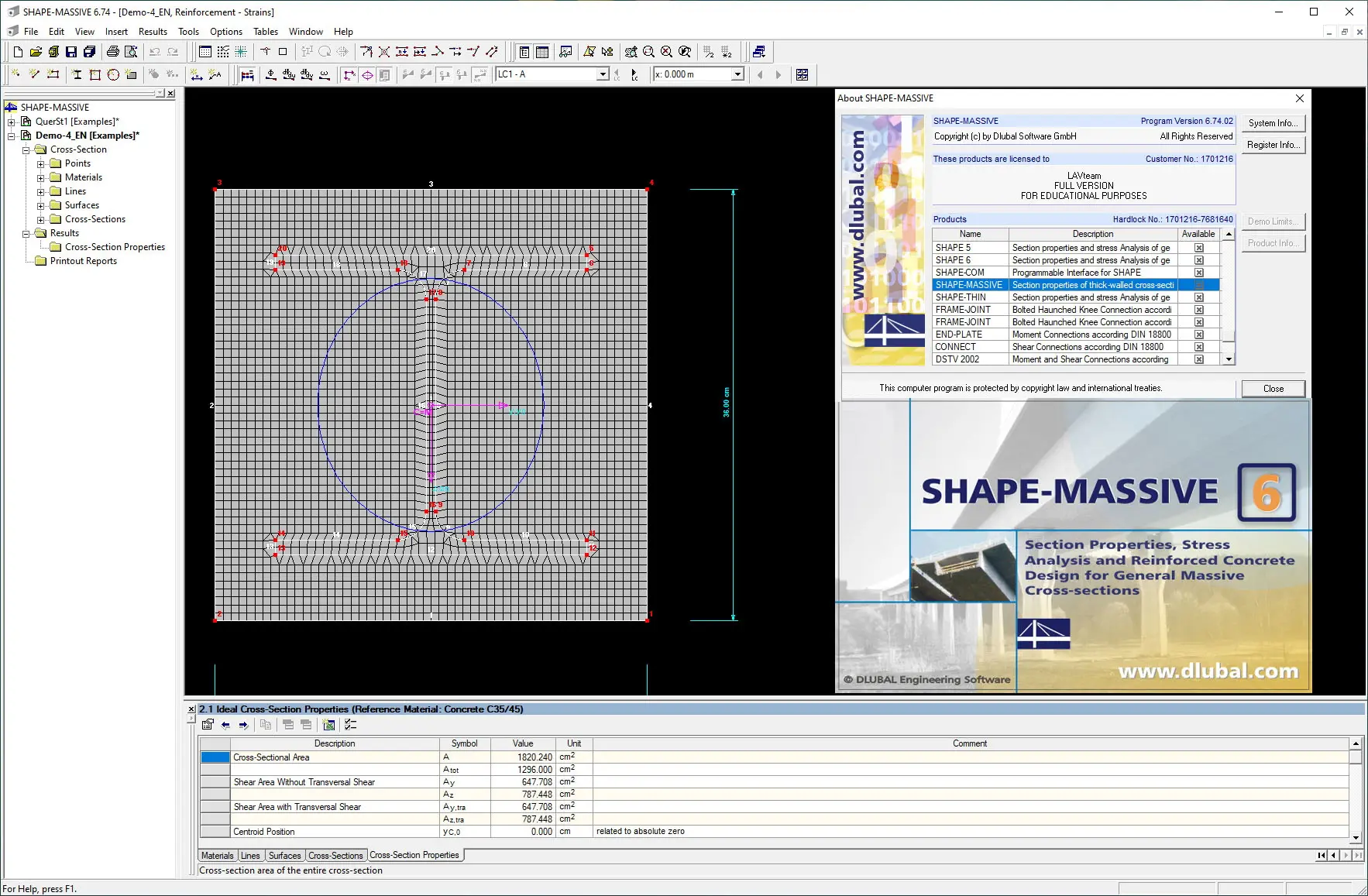Screen dimensions: 1368x896
Task: Expand the Surfaces folder node
Action: click(41, 205)
